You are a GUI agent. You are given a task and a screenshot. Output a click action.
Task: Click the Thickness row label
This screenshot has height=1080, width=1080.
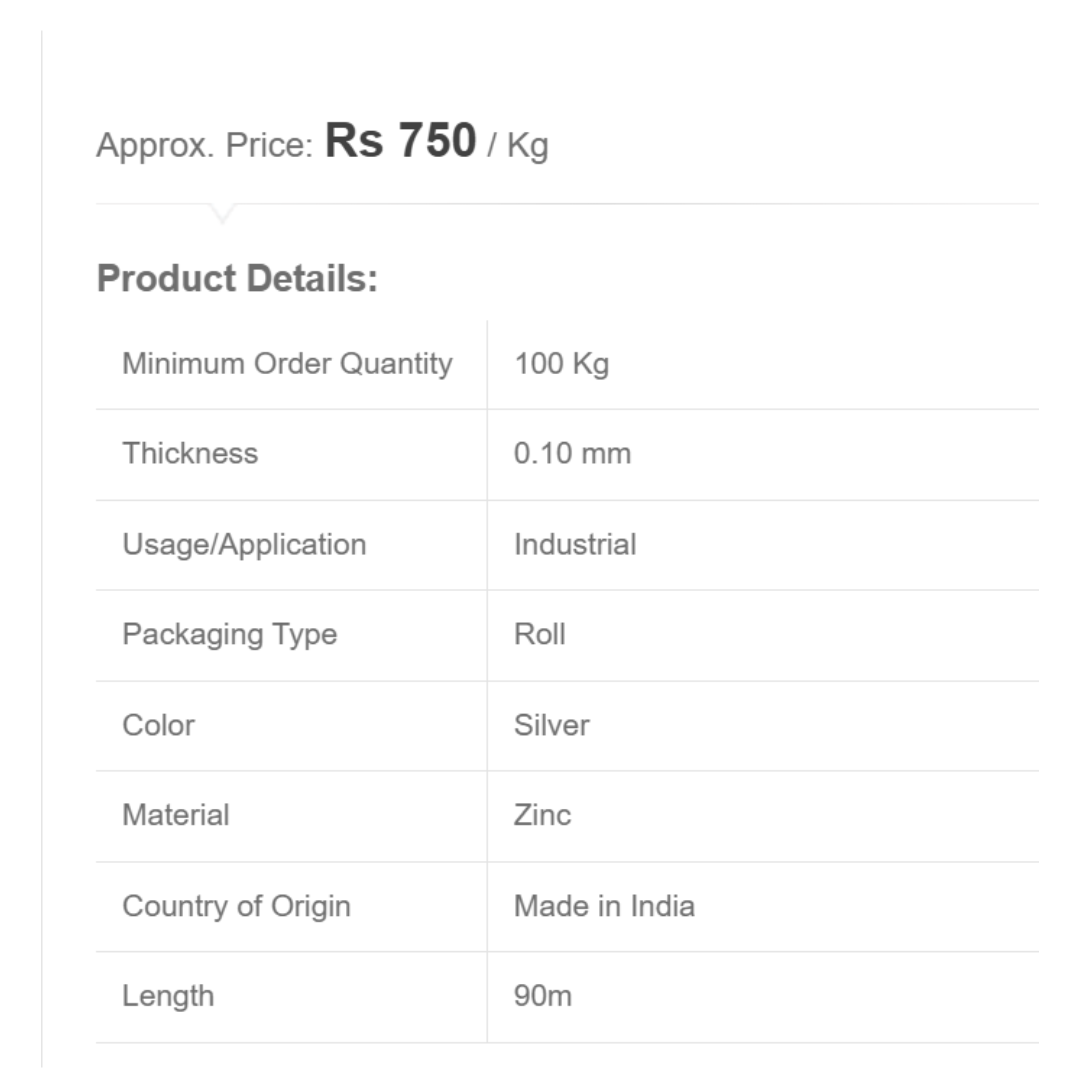[x=190, y=454]
